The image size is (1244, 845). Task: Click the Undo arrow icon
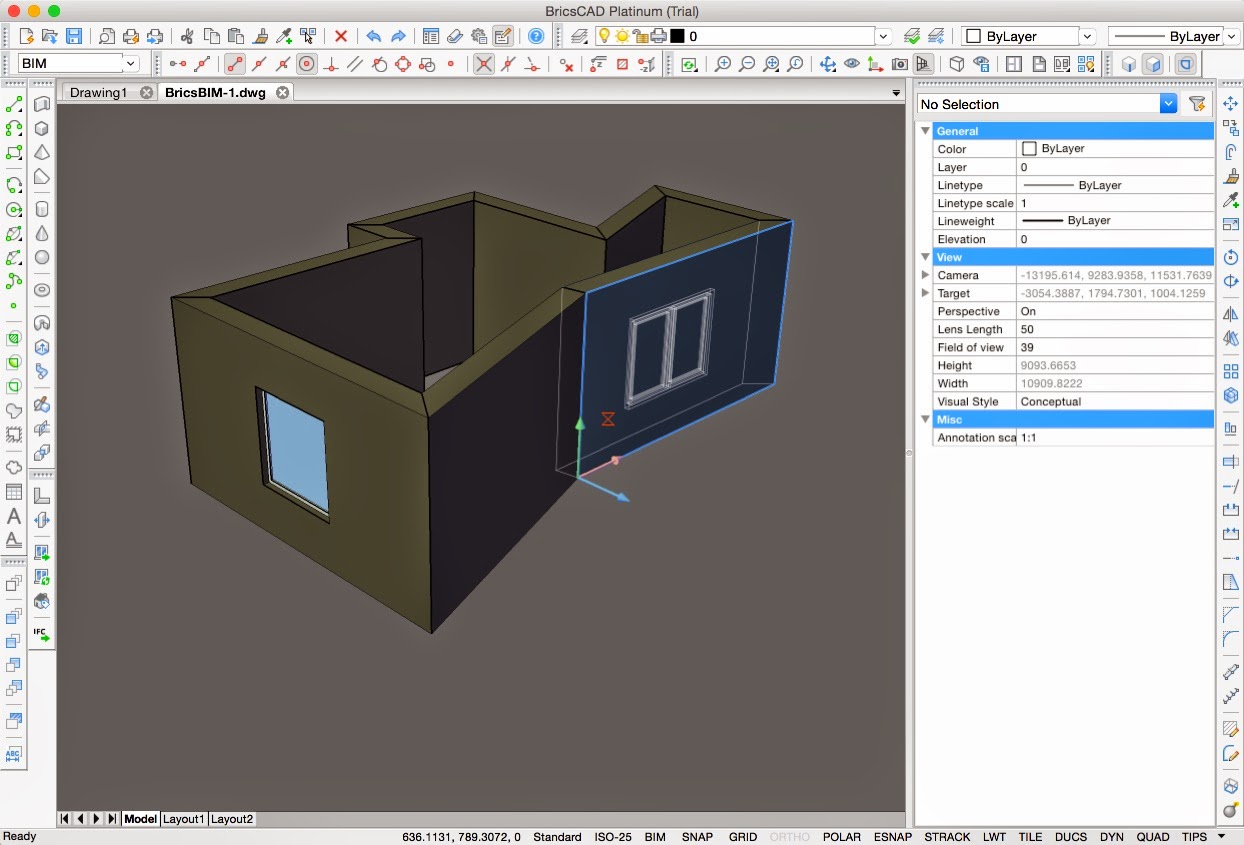373,36
